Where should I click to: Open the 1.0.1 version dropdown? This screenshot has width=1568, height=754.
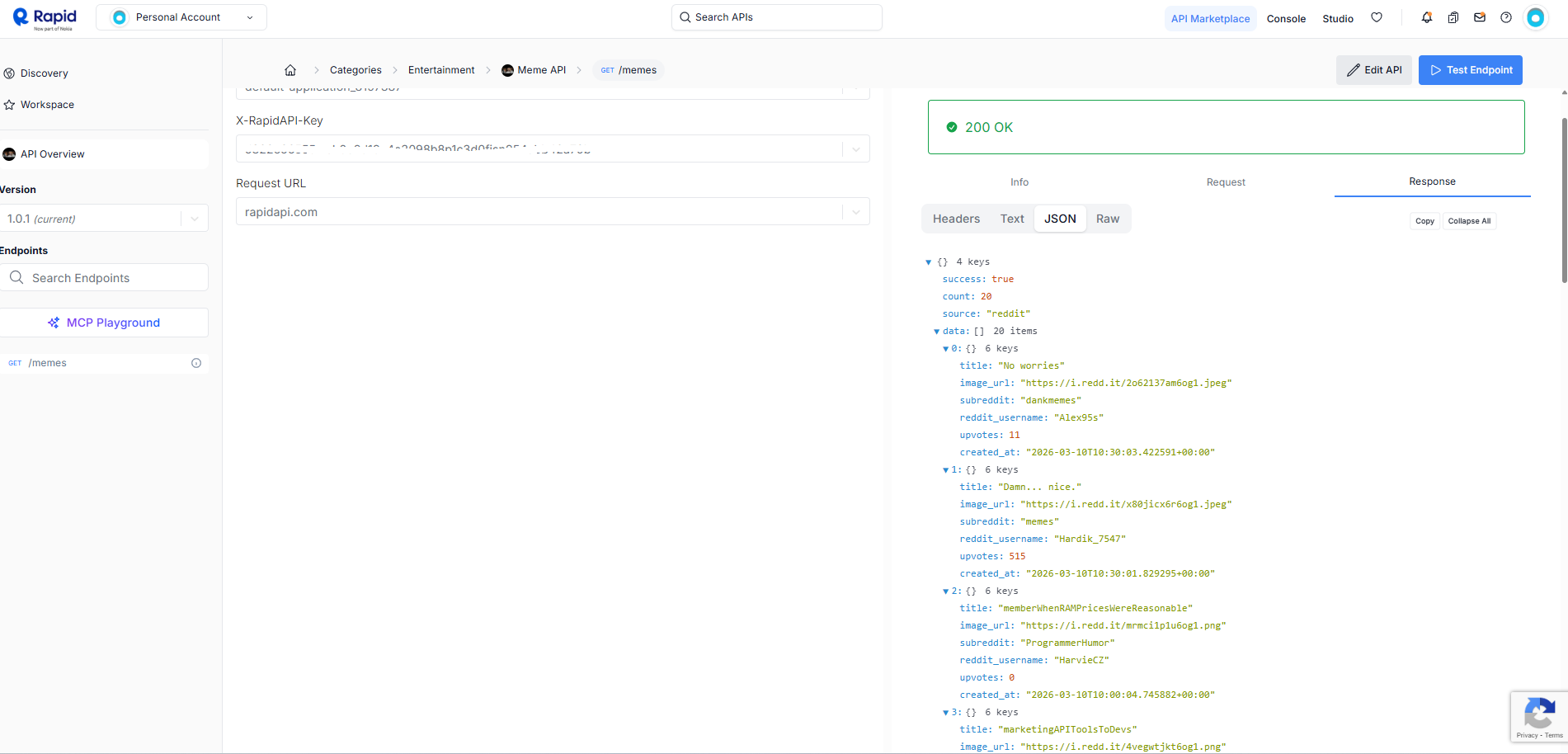point(104,219)
